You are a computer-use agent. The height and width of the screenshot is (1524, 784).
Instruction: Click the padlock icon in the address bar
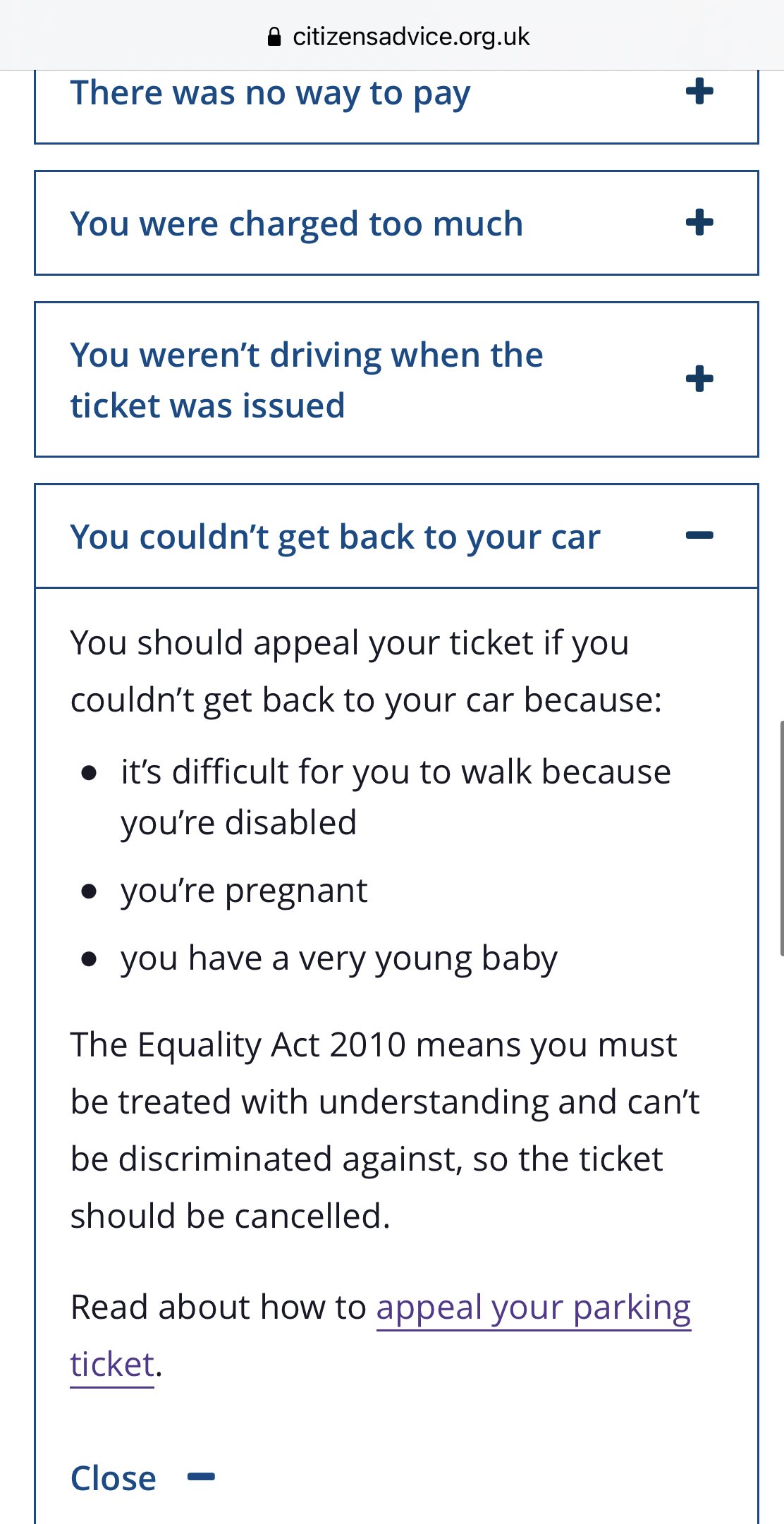point(274,37)
